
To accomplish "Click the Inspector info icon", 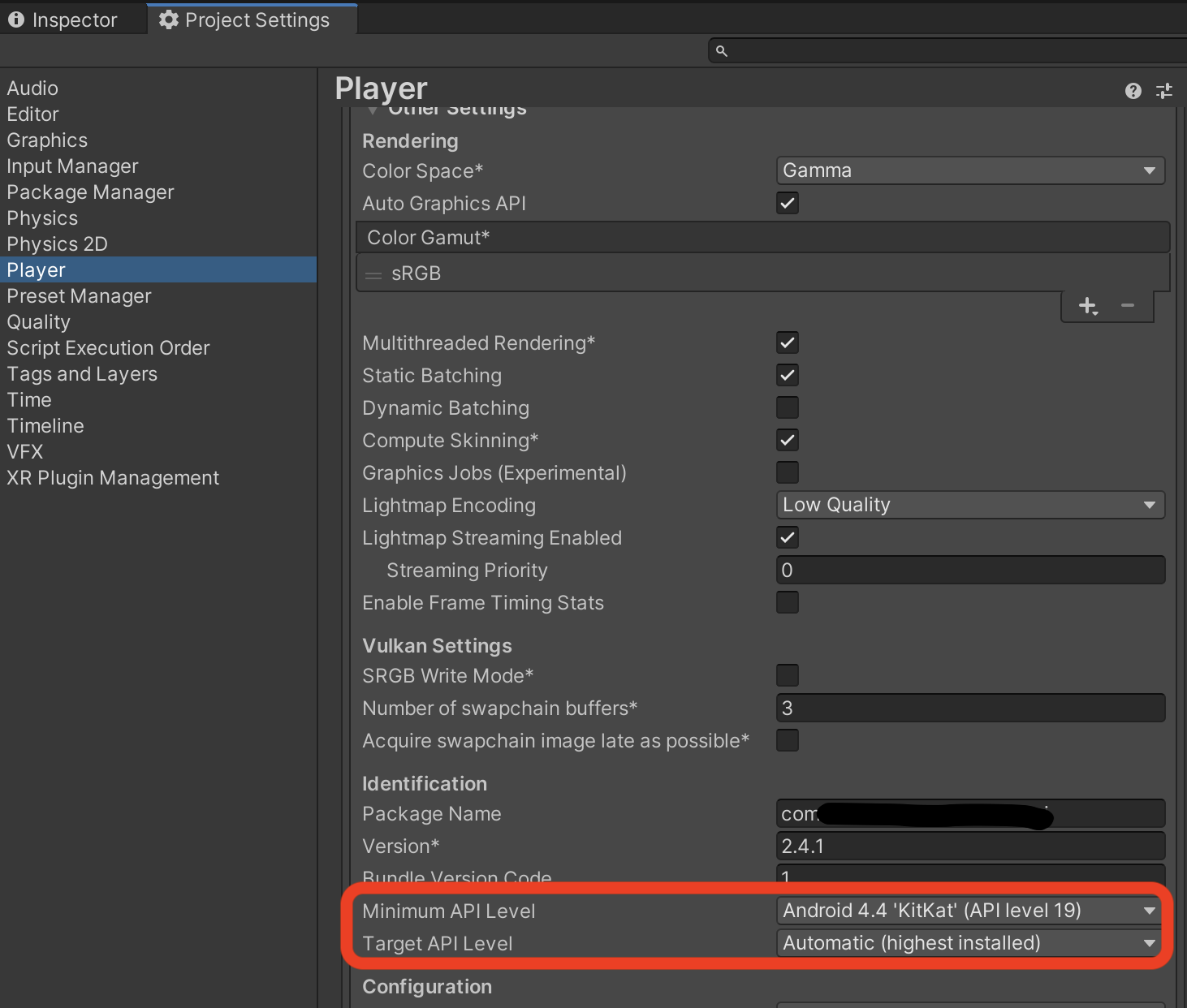I will [17, 19].
